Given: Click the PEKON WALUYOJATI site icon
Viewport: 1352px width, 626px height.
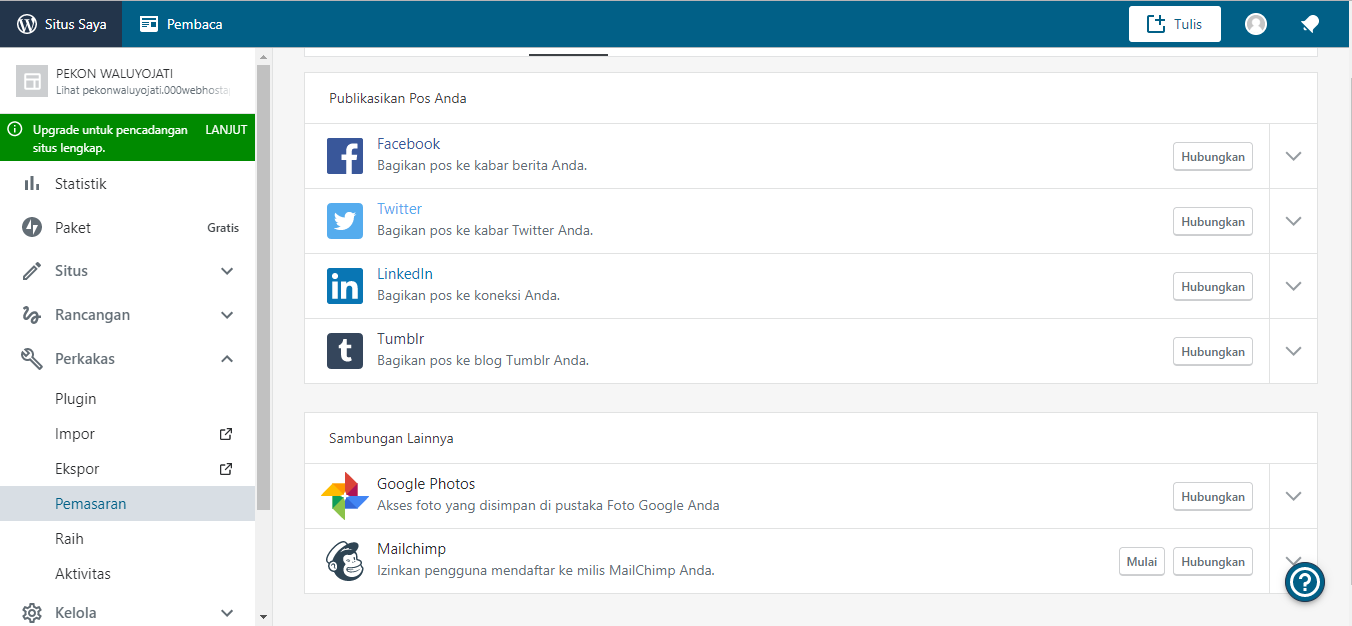Looking at the screenshot, I should pos(32,81).
